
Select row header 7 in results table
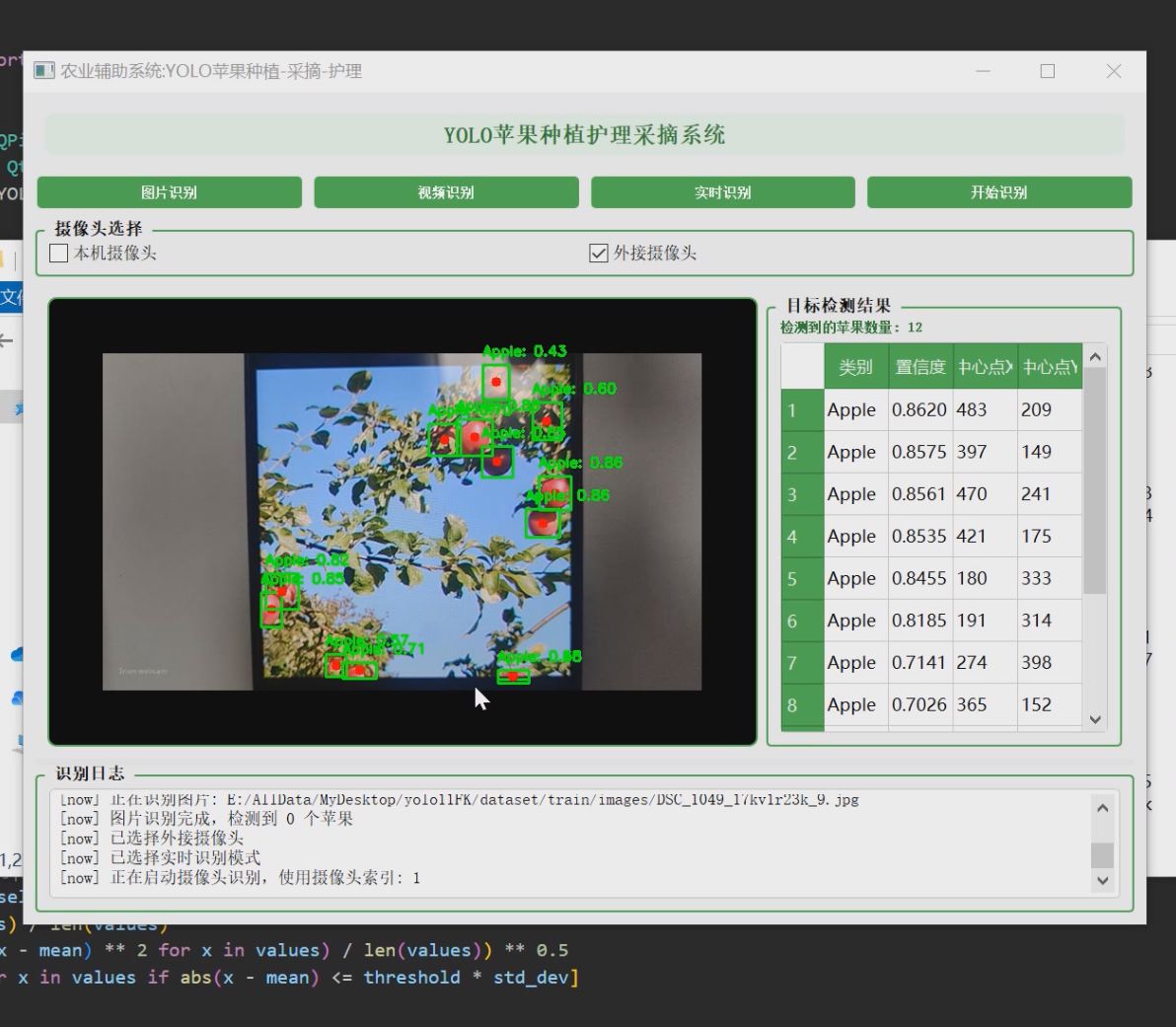click(802, 662)
